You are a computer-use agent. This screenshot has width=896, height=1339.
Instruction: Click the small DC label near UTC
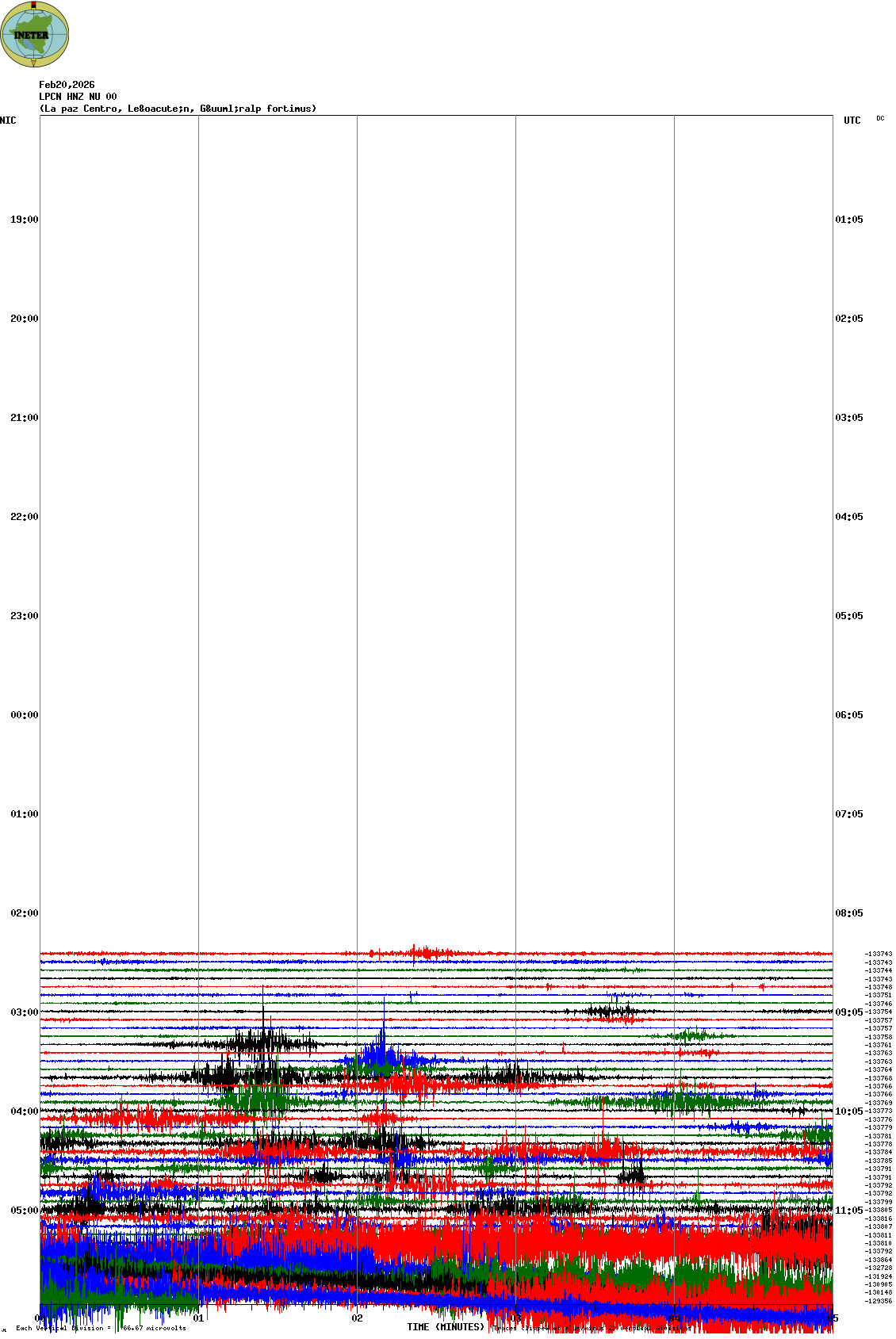point(880,119)
